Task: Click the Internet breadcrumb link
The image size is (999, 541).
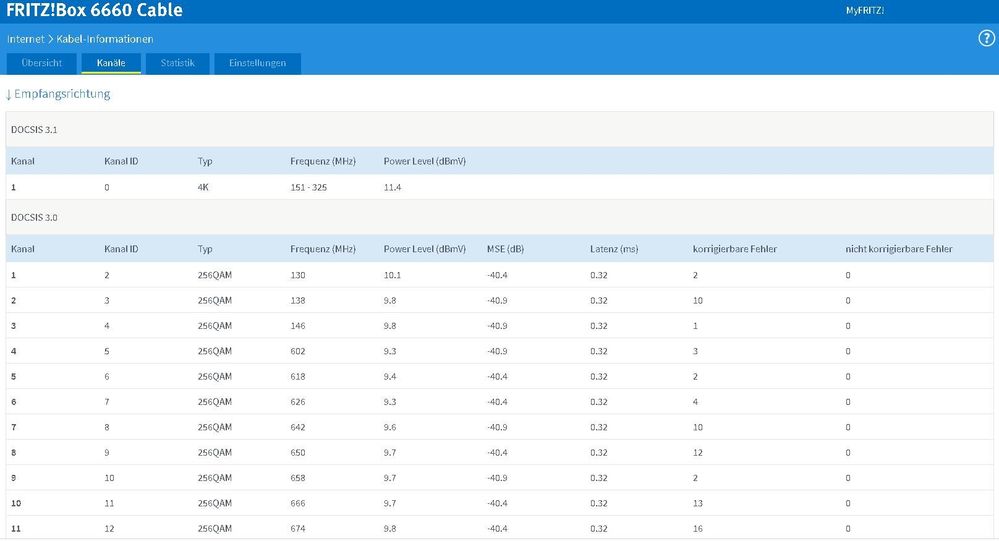Action: coord(24,39)
